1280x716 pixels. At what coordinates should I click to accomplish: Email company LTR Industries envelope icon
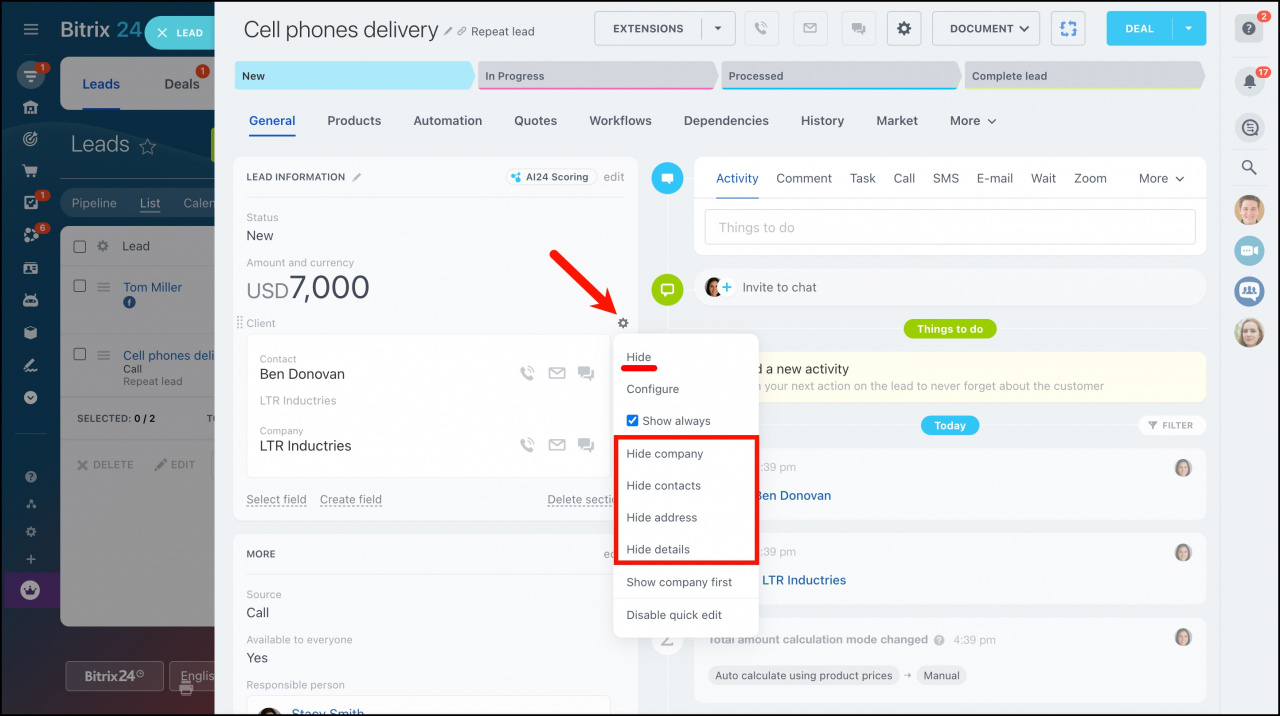point(557,445)
